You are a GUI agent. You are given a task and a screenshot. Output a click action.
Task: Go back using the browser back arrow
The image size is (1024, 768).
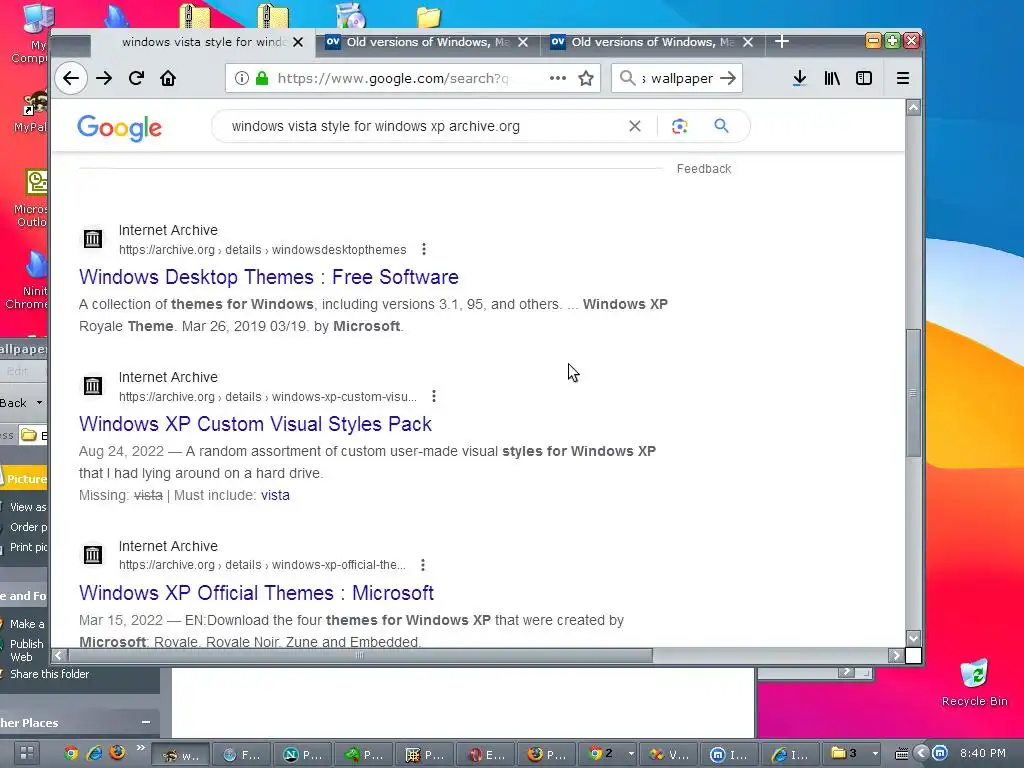pyautogui.click(x=71, y=78)
